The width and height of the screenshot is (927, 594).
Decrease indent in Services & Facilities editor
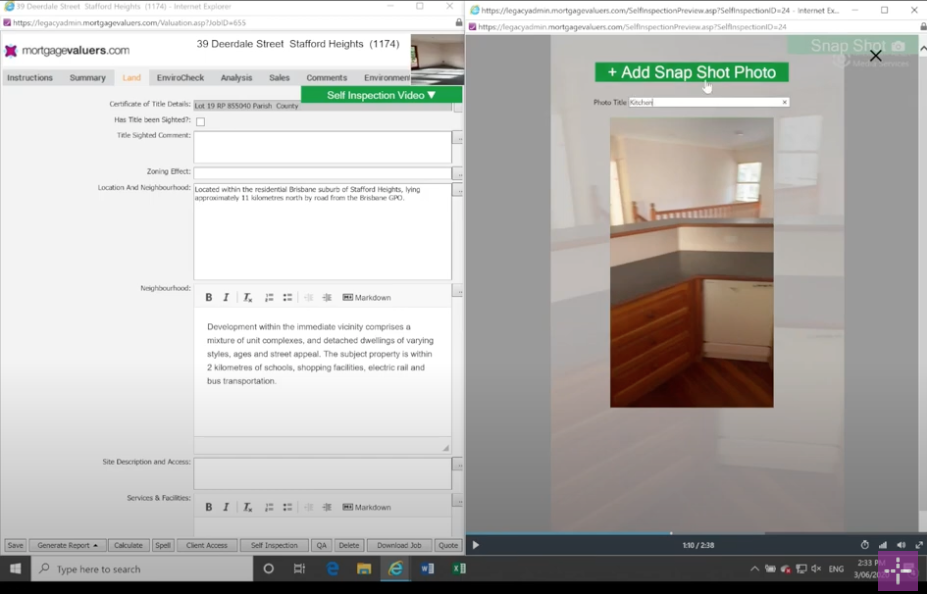point(309,507)
